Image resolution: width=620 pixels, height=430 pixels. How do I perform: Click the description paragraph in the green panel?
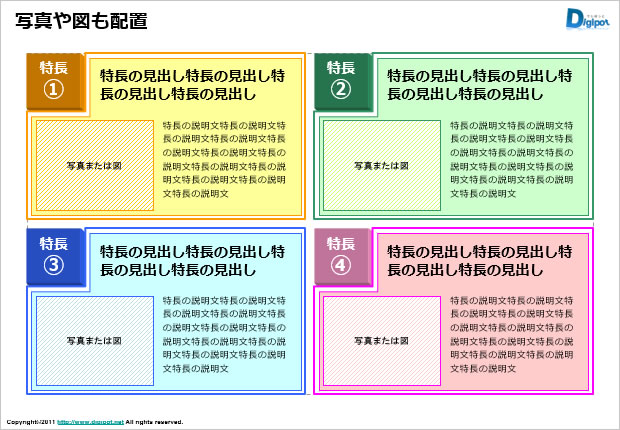pyautogui.click(x=512, y=159)
